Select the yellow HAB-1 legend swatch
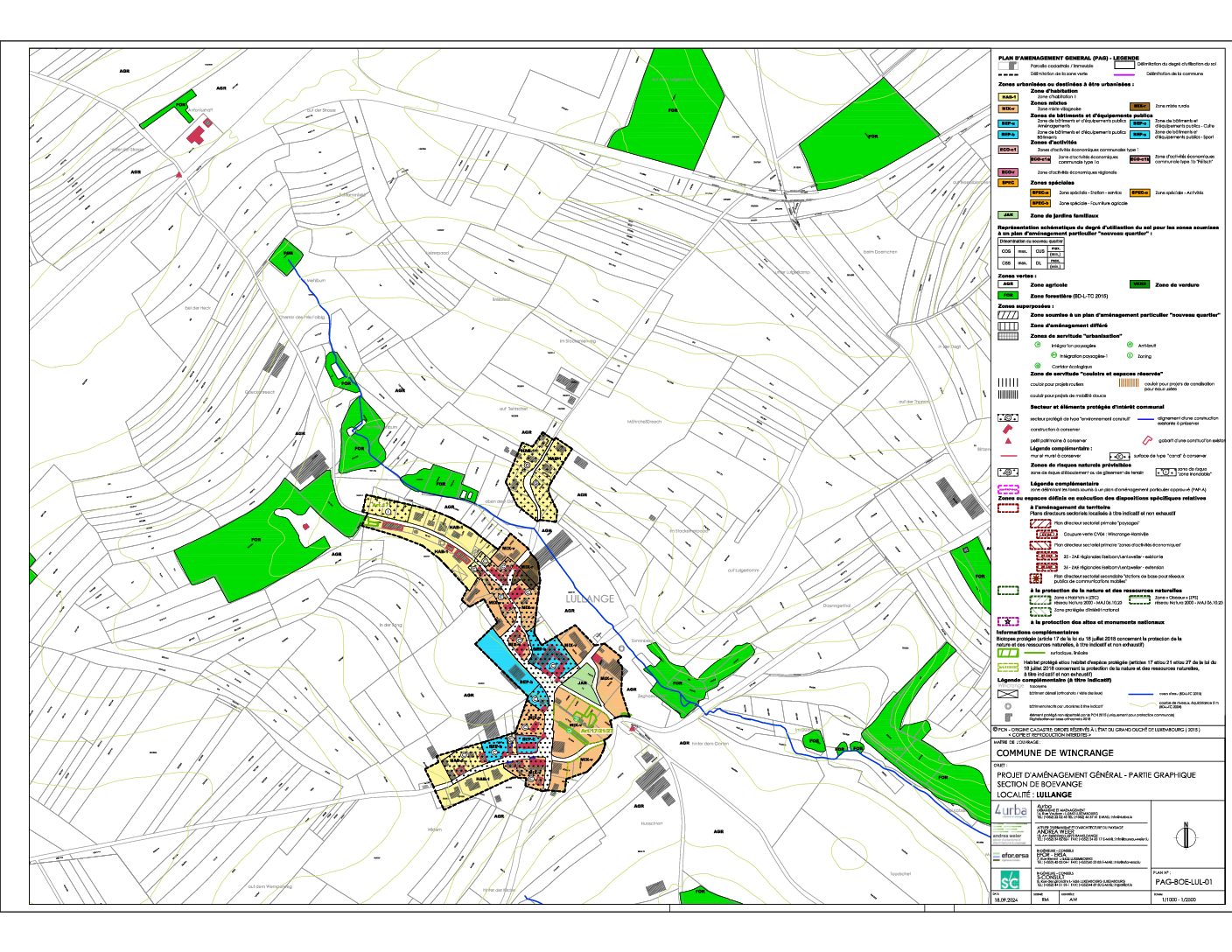Viewport: 1232px width, 952px height. [1008, 97]
